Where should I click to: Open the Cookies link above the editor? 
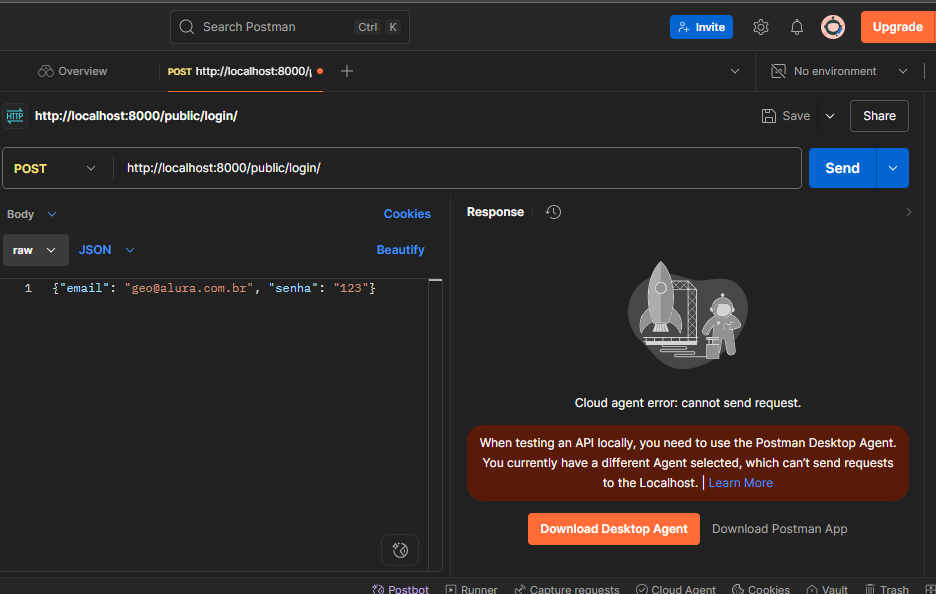[407, 214]
